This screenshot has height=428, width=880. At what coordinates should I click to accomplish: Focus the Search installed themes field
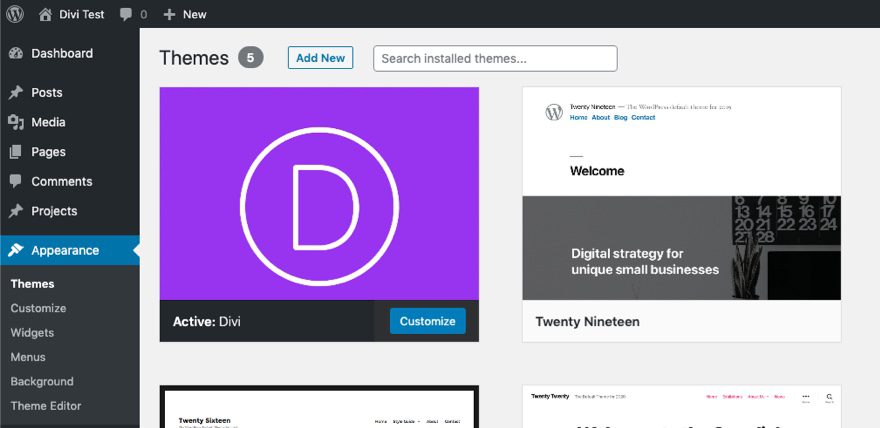coord(495,58)
